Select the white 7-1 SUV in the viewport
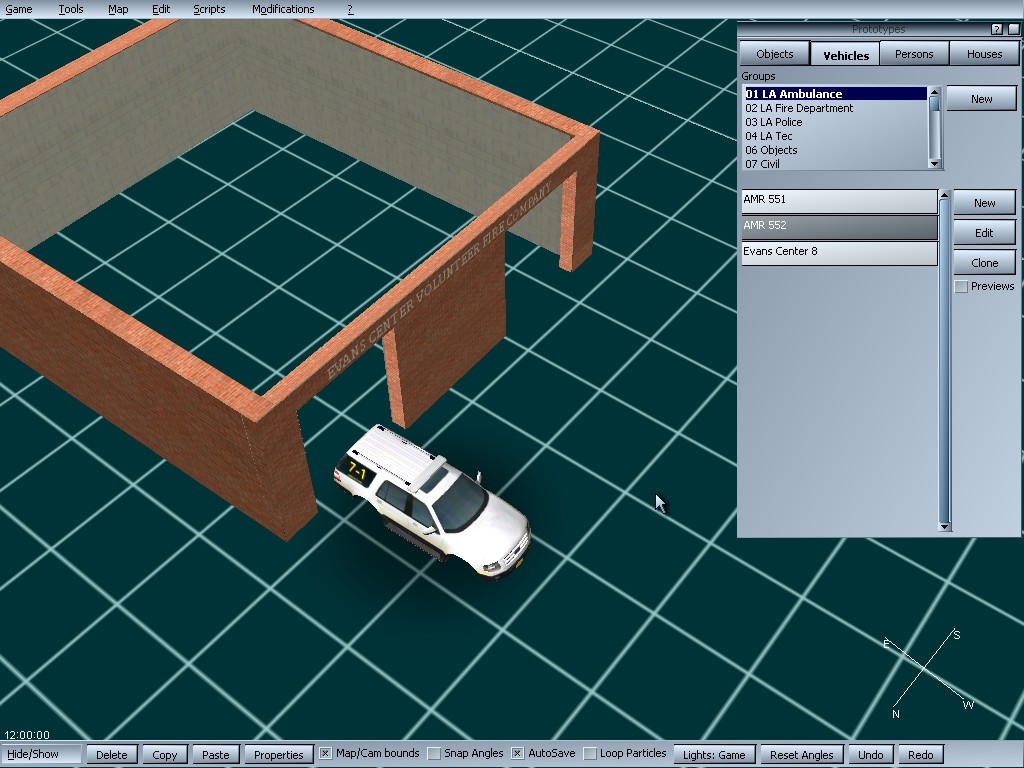 [432, 502]
